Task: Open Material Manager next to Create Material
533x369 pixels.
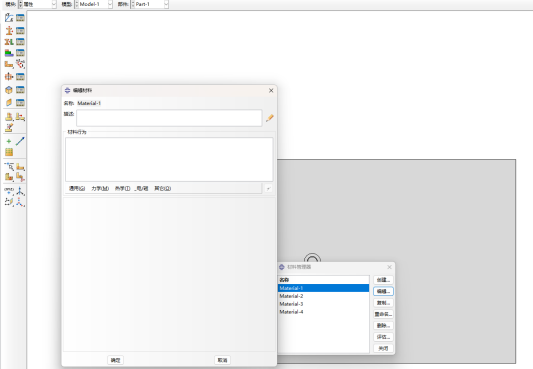Action: tap(20, 18)
